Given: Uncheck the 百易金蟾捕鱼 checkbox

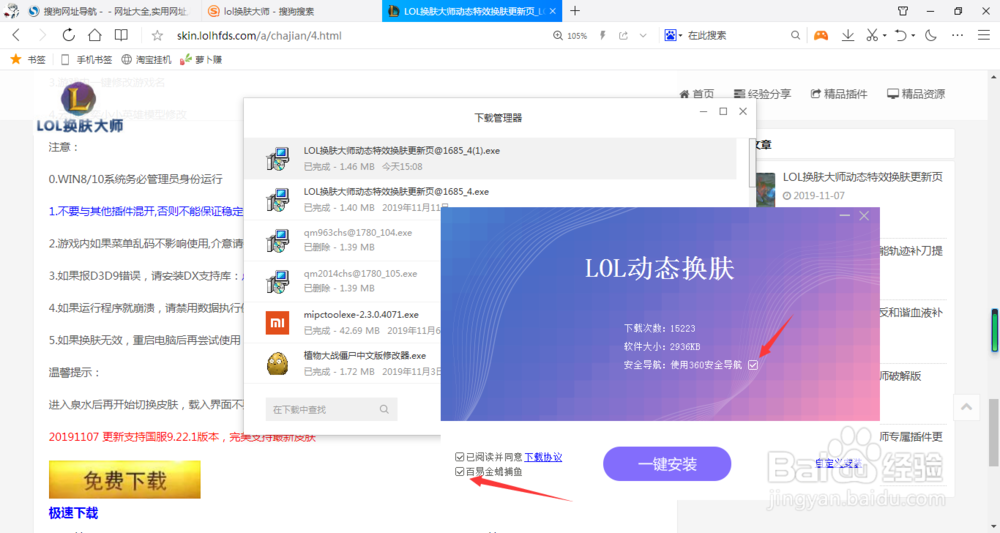Looking at the screenshot, I should 459,472.
